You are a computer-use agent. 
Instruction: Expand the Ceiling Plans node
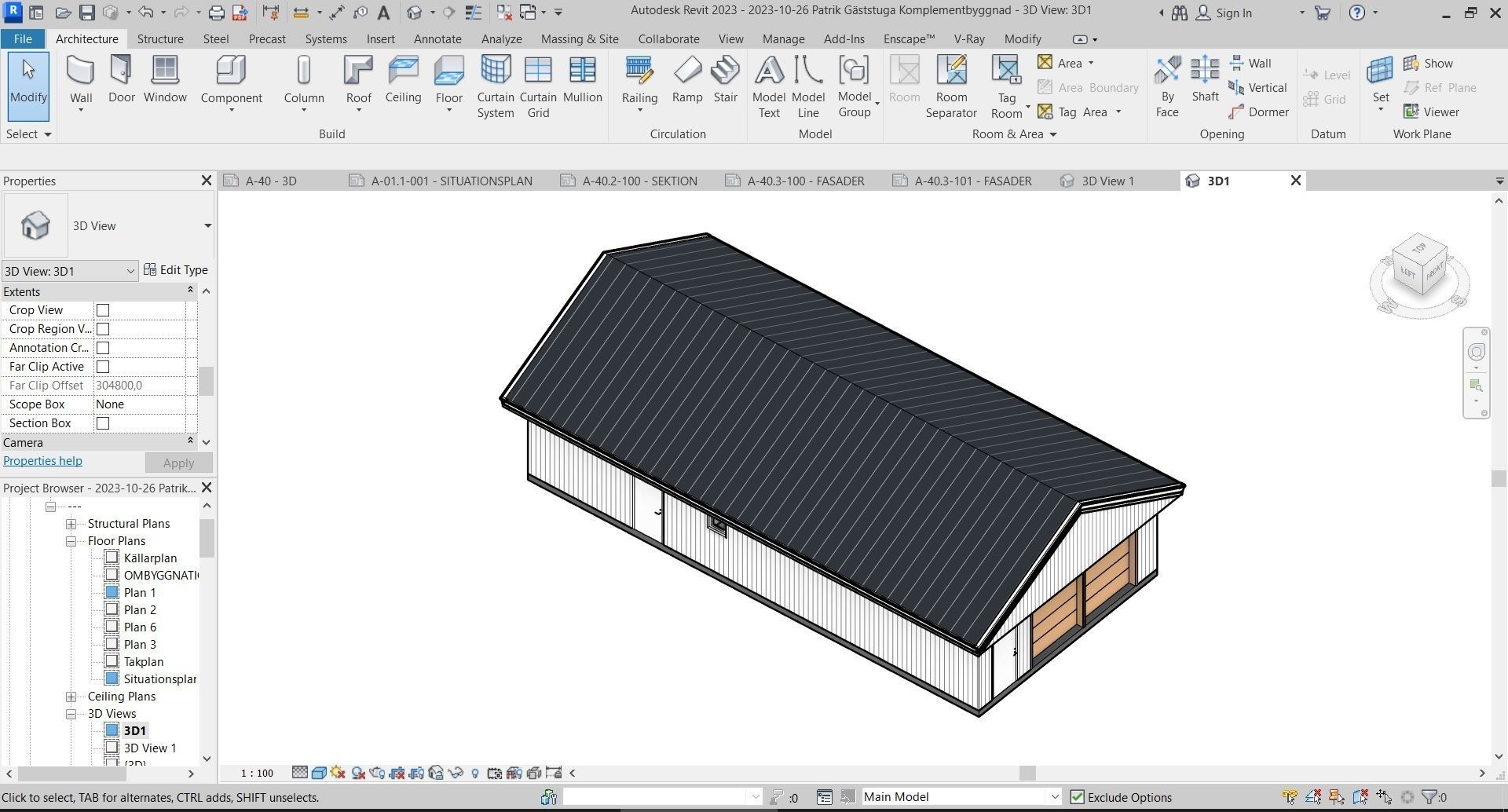(x=71, y=697)
